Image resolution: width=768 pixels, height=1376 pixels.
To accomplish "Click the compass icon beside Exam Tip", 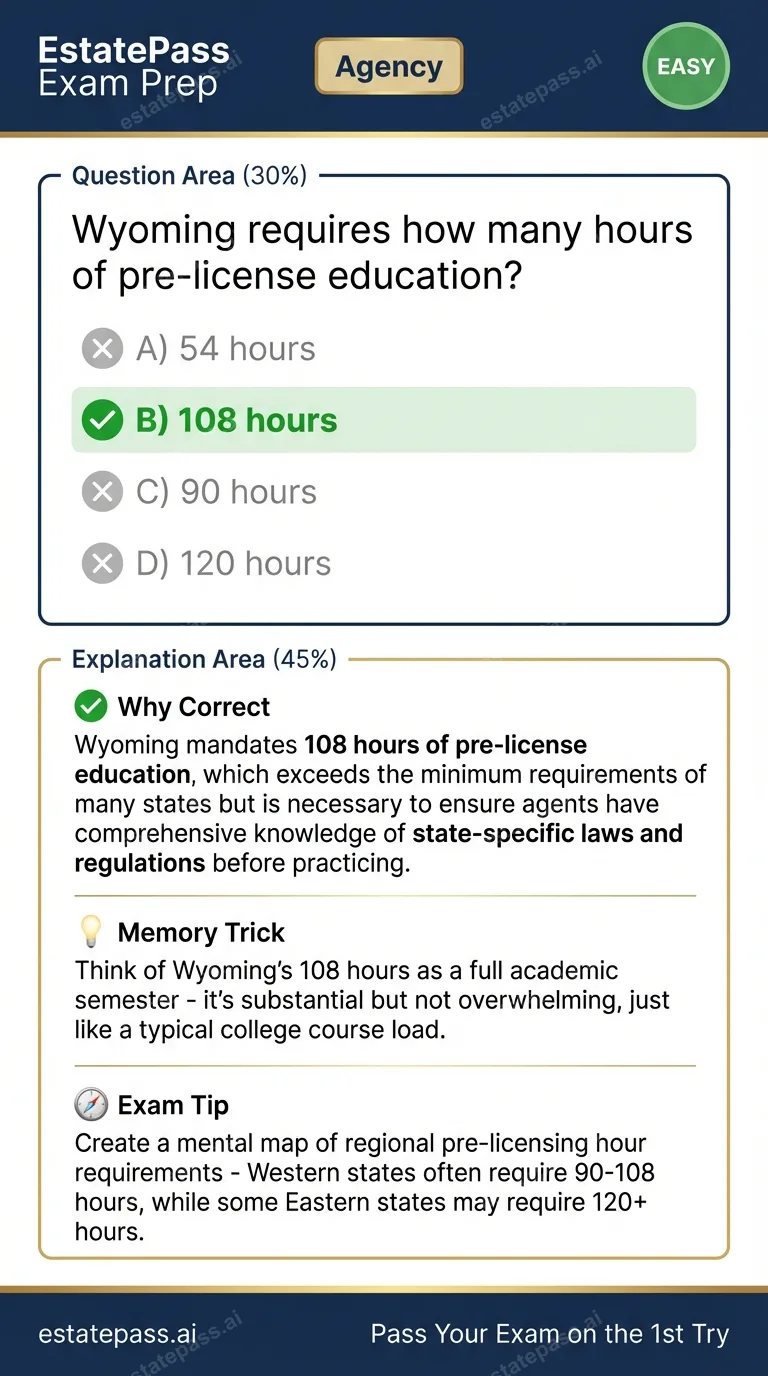I will [x=92, y=1104].
